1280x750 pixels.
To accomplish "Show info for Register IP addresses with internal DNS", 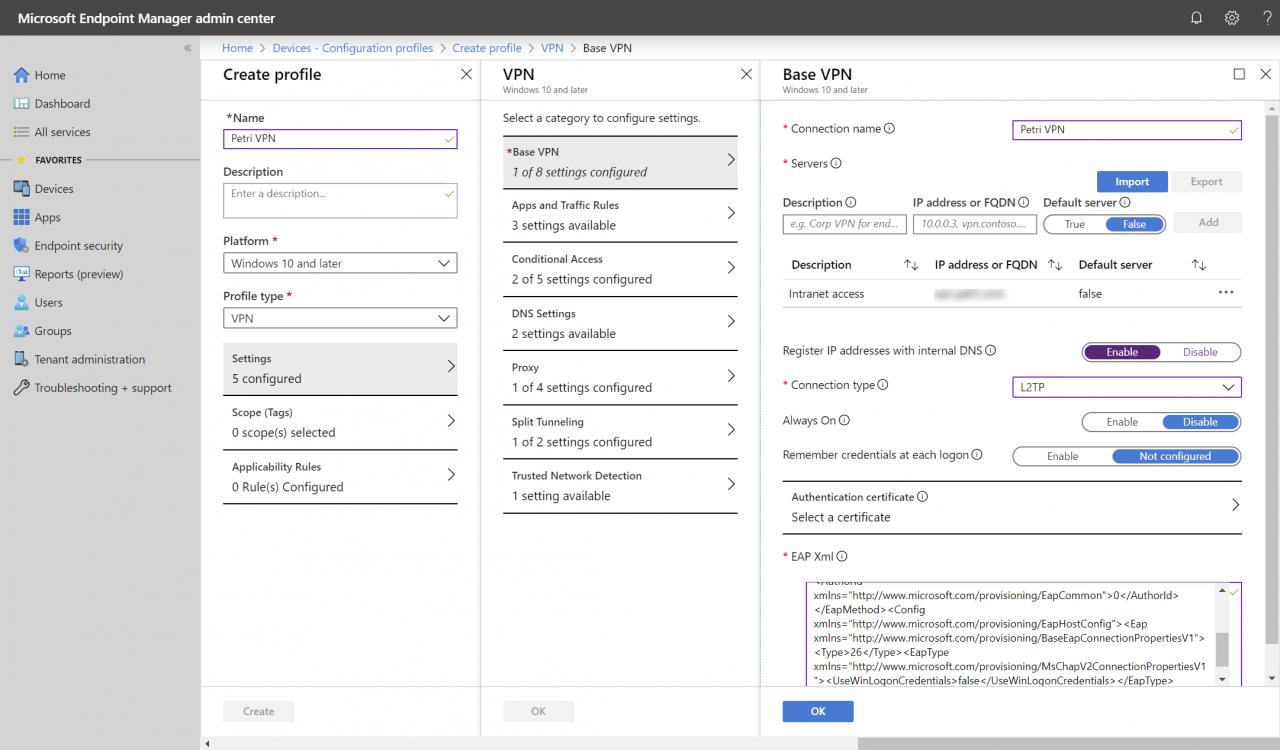I will point(990,351).
